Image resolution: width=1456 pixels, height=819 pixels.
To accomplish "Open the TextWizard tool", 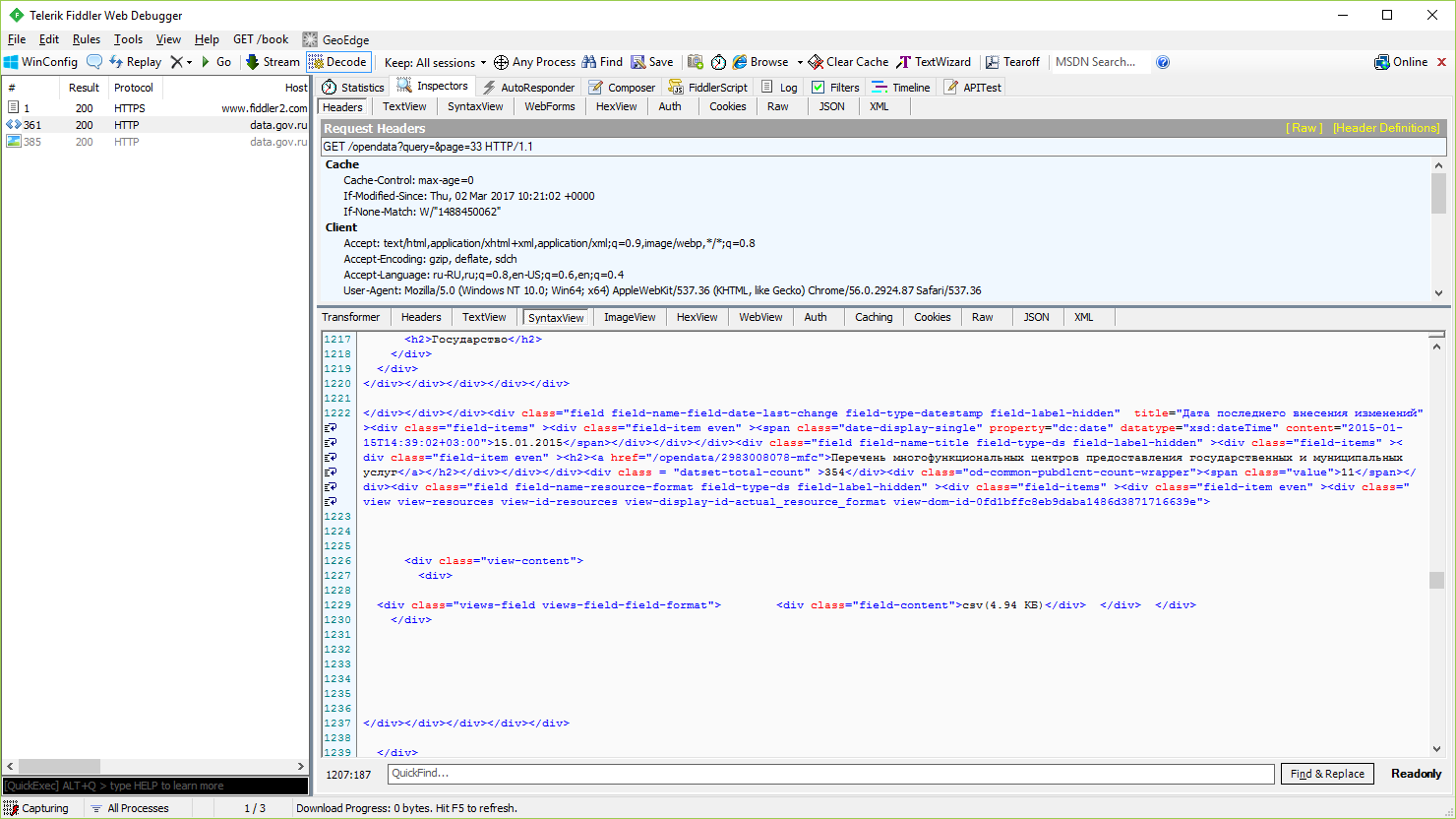I will pyautogui.click(x=933, y=62).
